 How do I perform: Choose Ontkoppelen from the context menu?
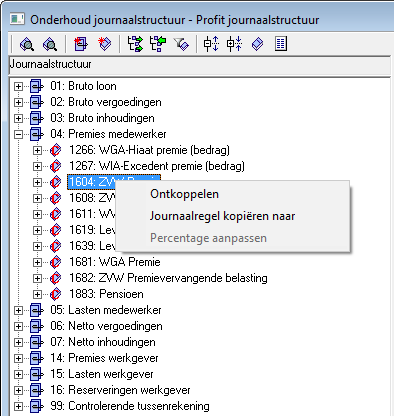tap(232, 194)
